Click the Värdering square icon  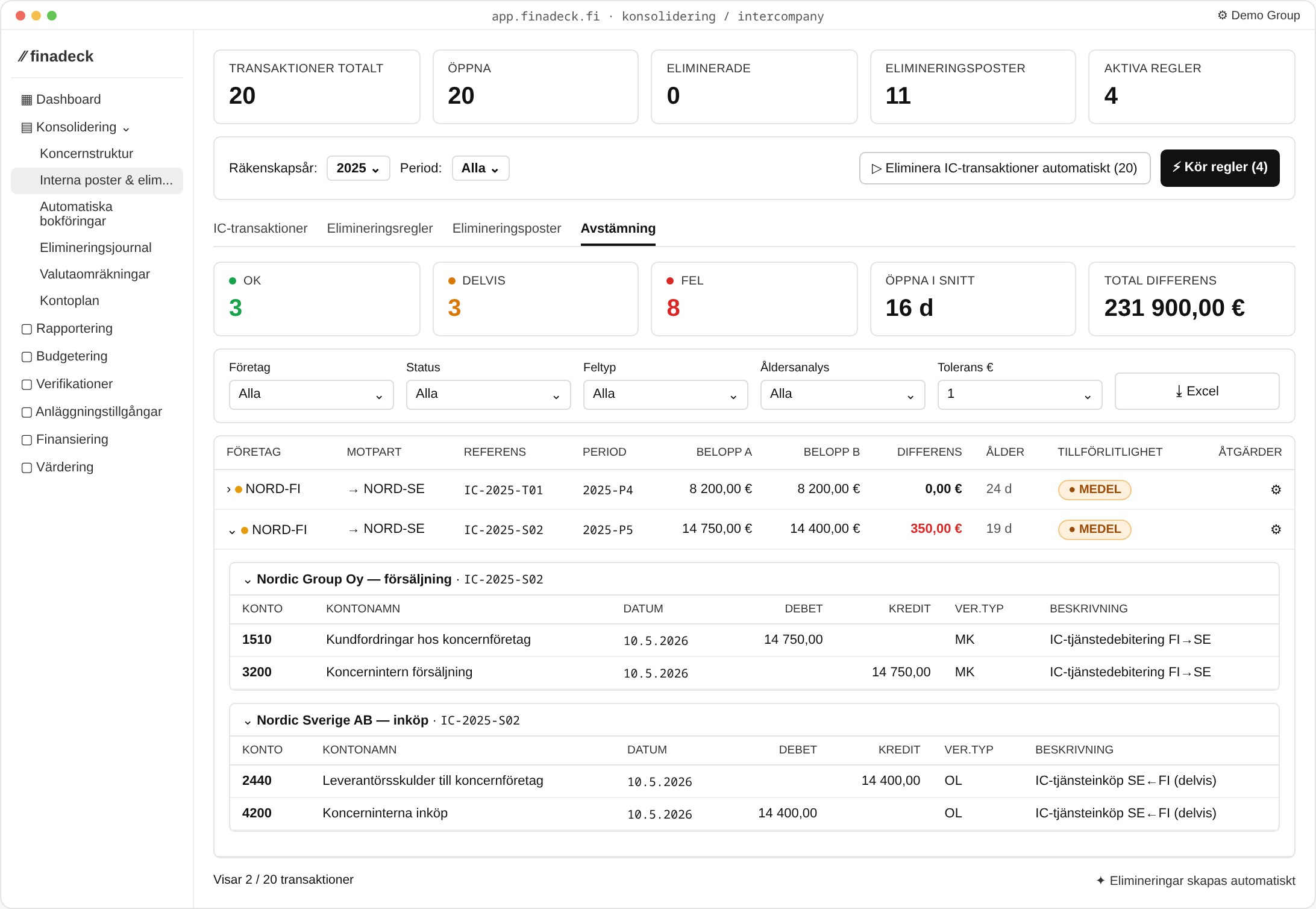click(x=27, y=467)
